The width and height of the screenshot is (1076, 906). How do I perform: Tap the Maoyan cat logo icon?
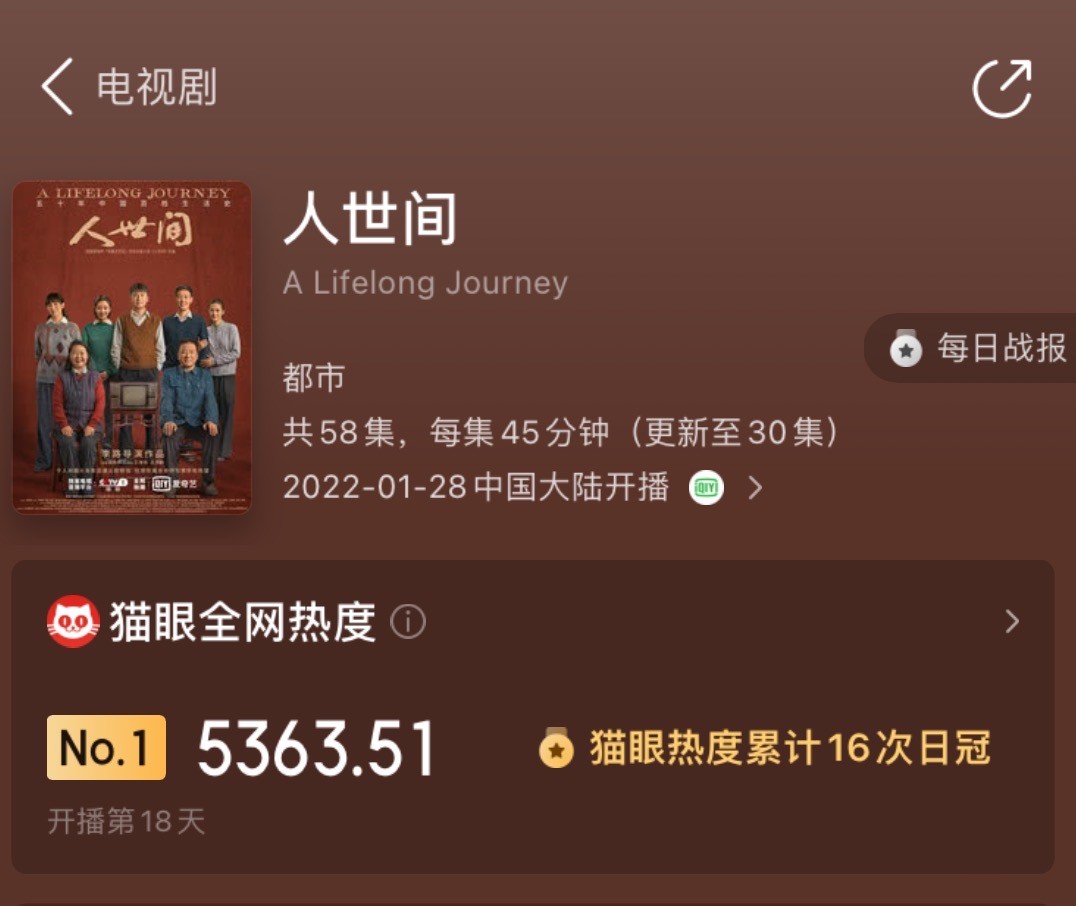[72, 621]
